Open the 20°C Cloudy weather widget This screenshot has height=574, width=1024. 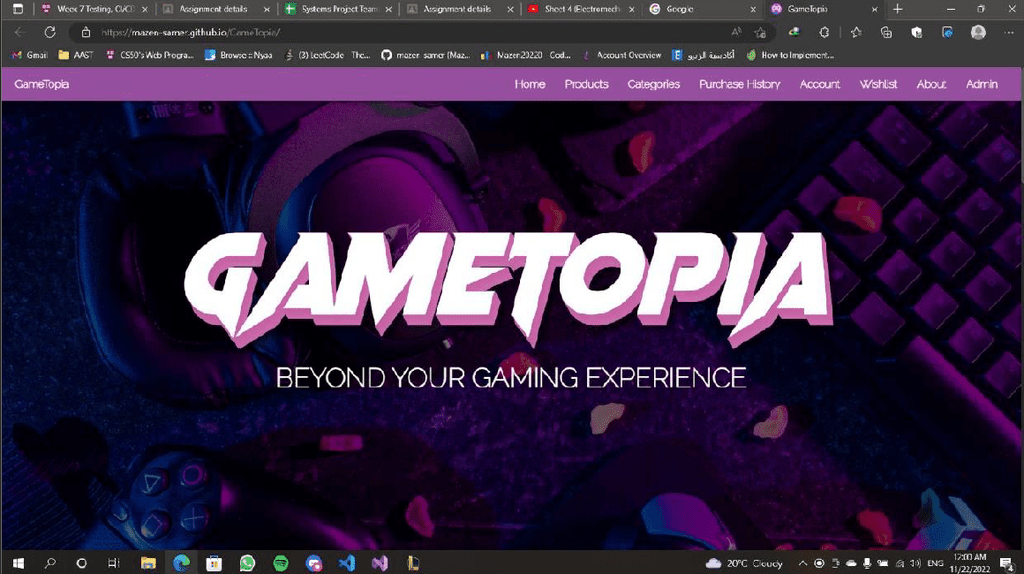click(x=743, y=563)
